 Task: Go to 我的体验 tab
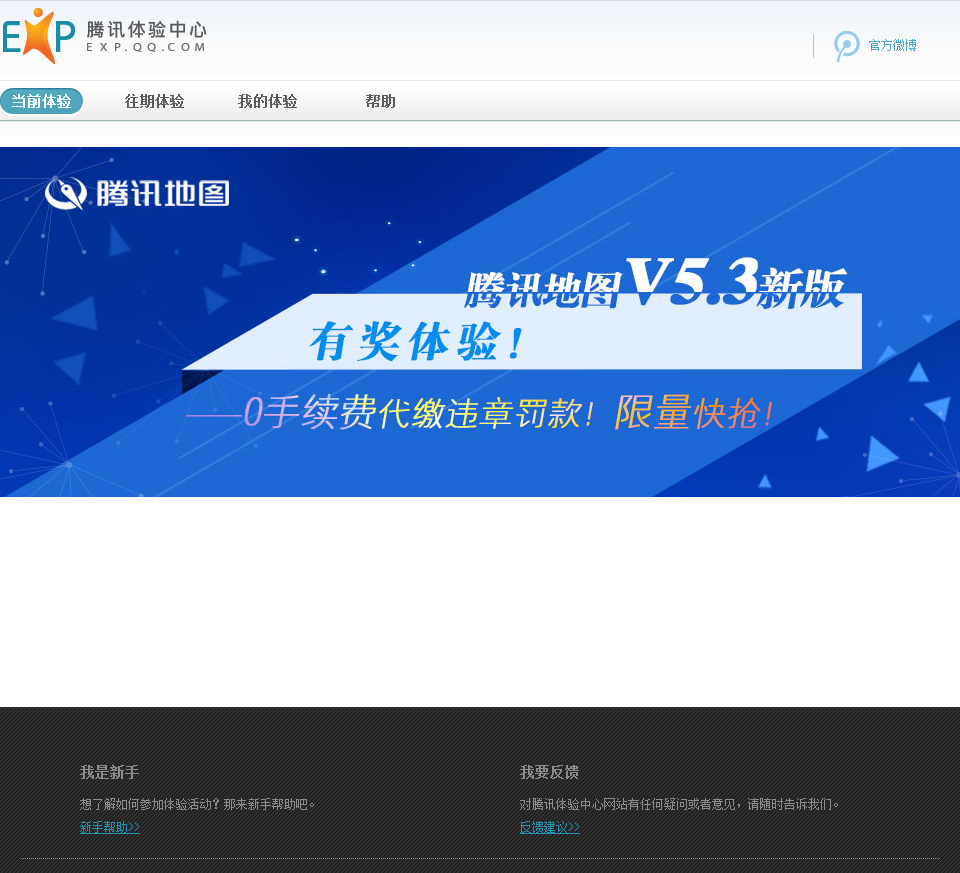268,101
